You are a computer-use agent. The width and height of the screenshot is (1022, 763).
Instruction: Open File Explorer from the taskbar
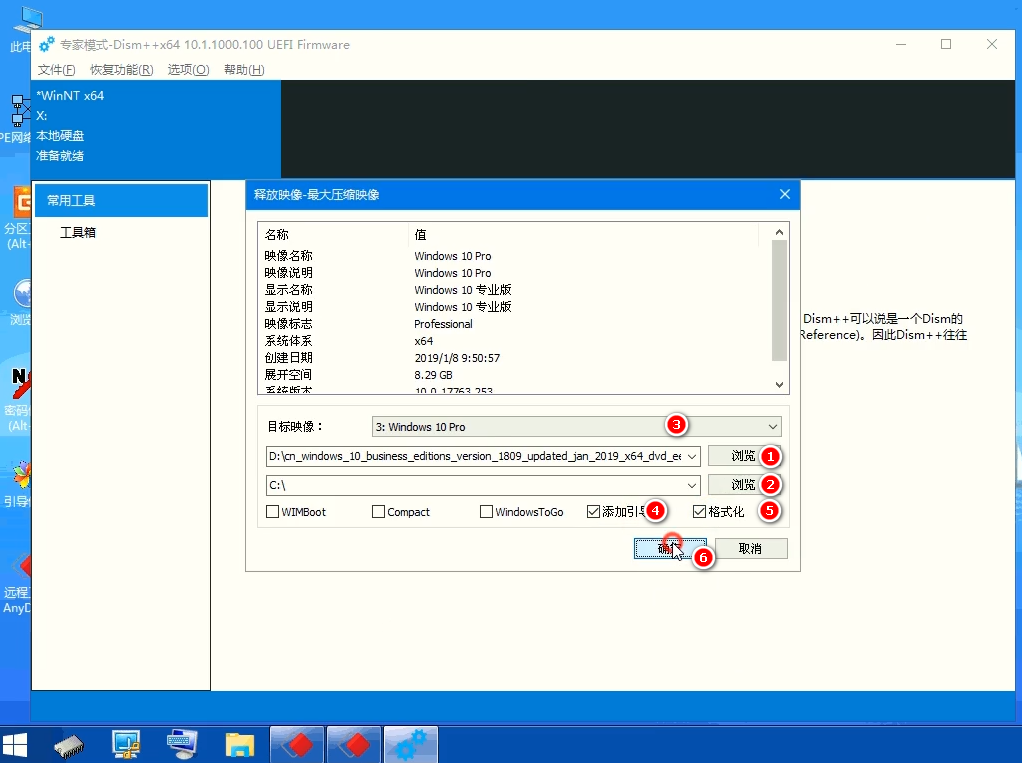(239, 745)
